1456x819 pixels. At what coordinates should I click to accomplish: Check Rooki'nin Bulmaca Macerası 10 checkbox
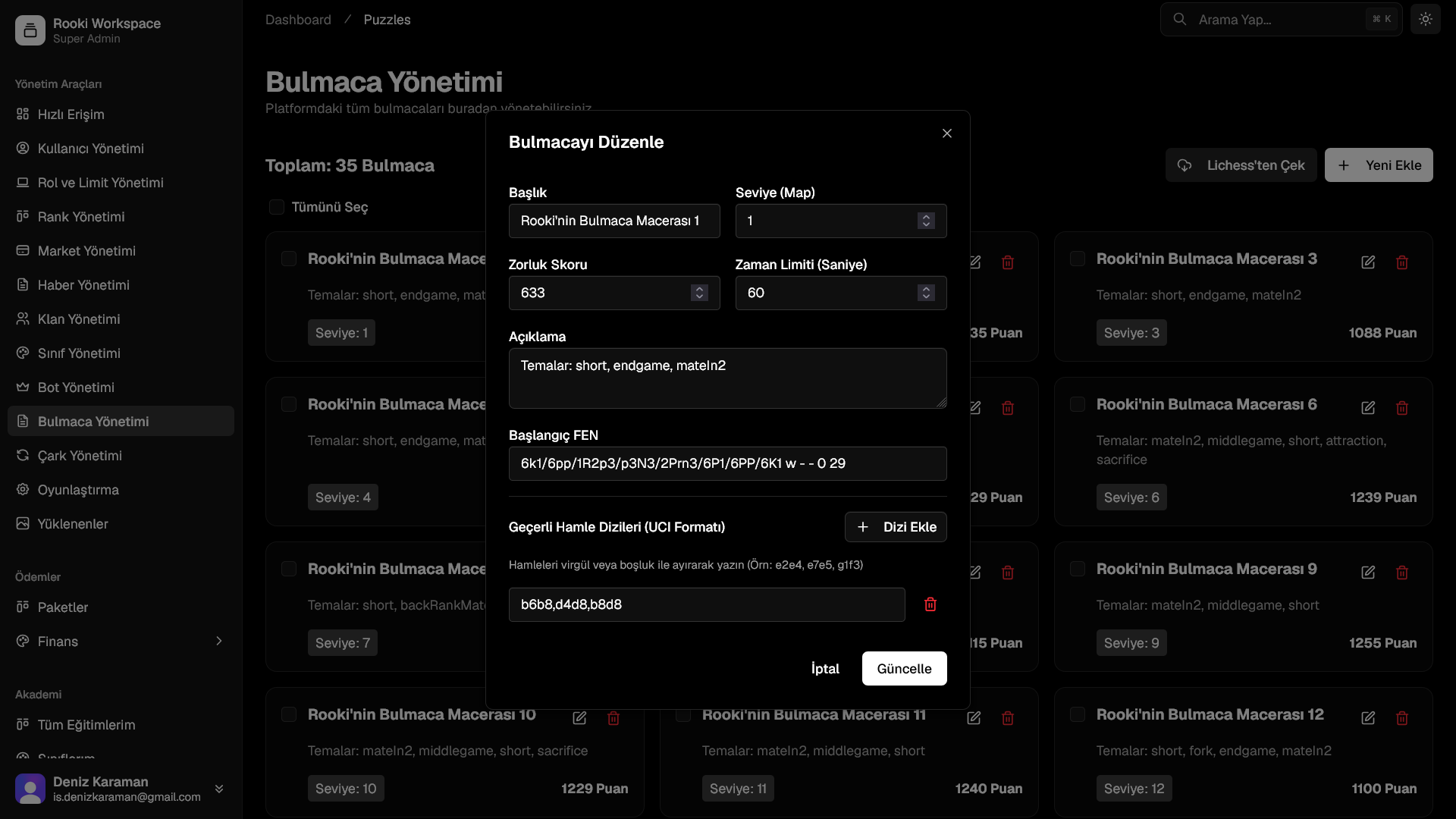coord(289,714)
